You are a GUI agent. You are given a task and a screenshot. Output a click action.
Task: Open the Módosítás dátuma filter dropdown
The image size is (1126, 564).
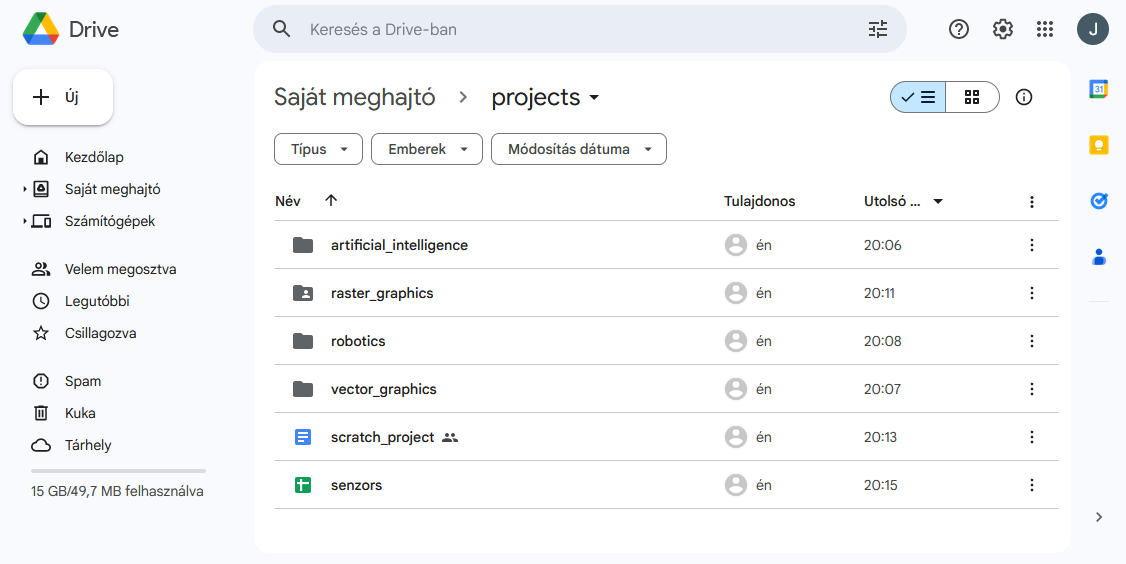pyautogui.click(x=578, y=149)
